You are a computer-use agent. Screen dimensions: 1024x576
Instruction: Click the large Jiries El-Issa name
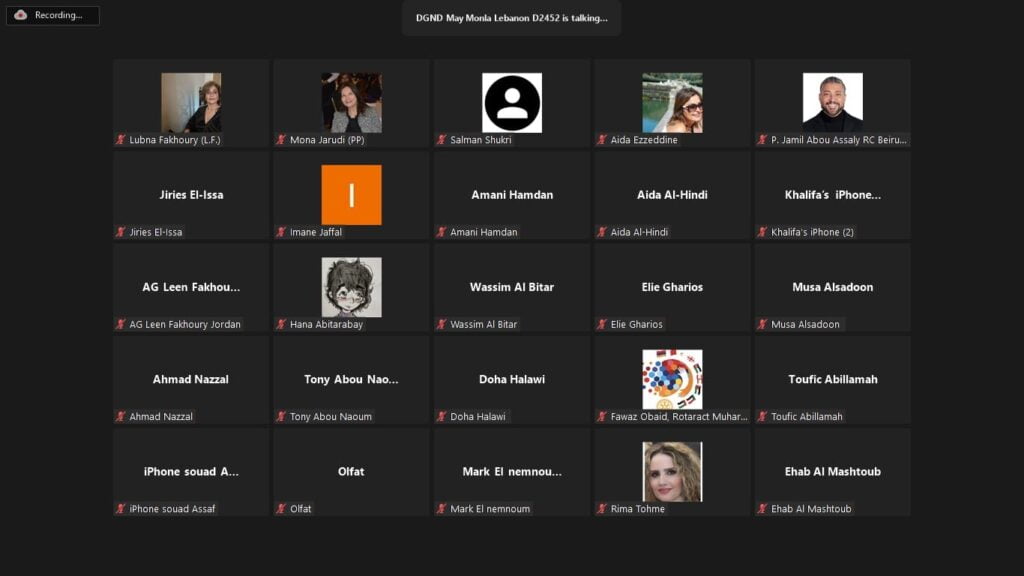click(191, 195)
